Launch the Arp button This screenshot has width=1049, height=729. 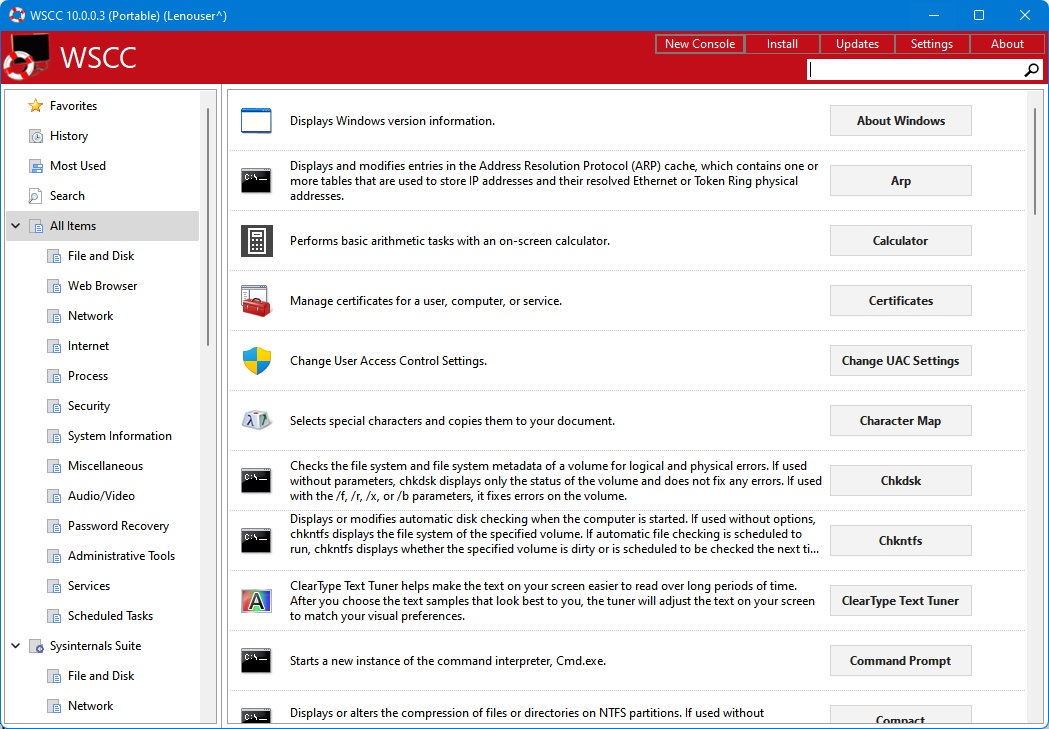tap(900, 181)
